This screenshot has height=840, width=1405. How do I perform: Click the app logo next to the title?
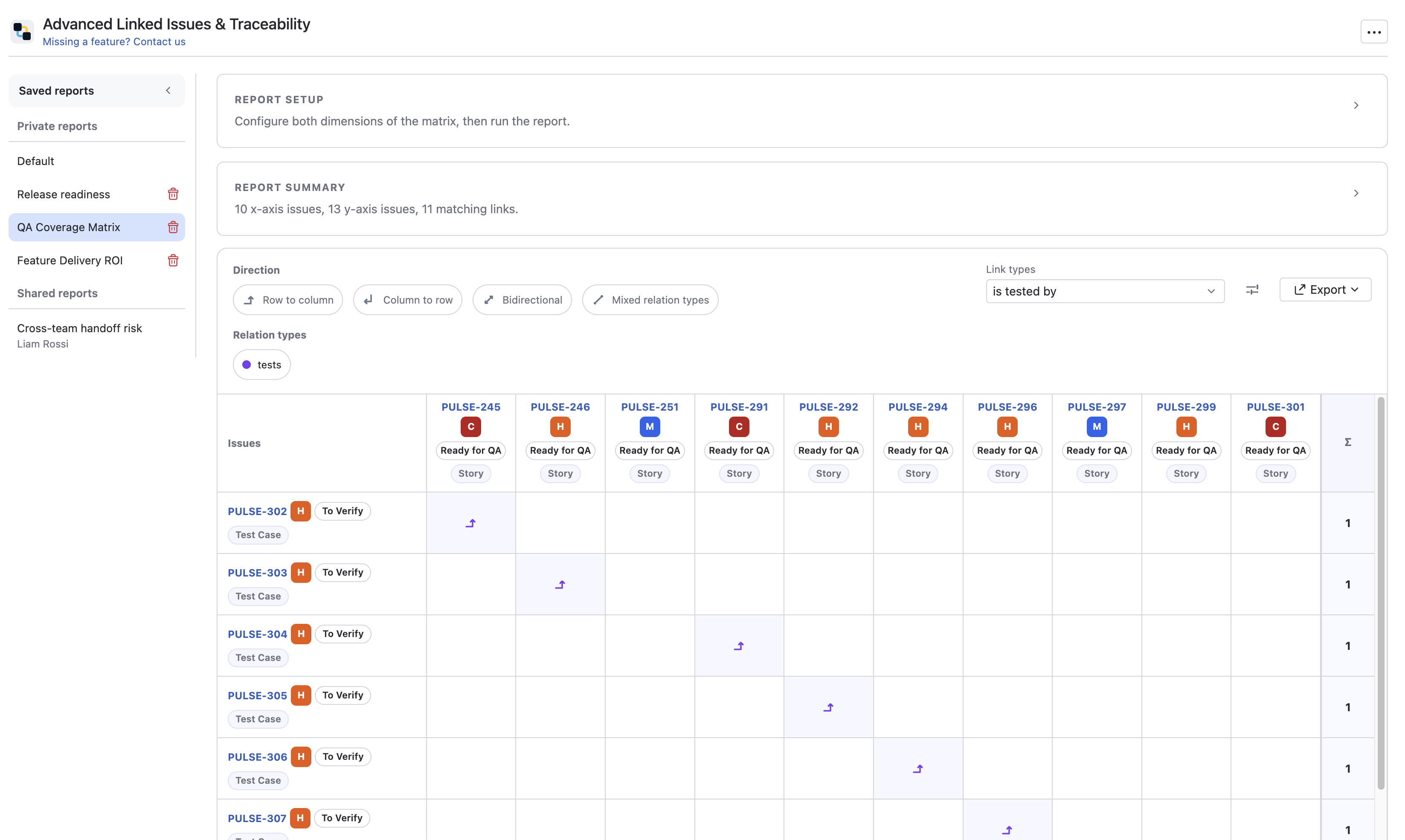21,31
